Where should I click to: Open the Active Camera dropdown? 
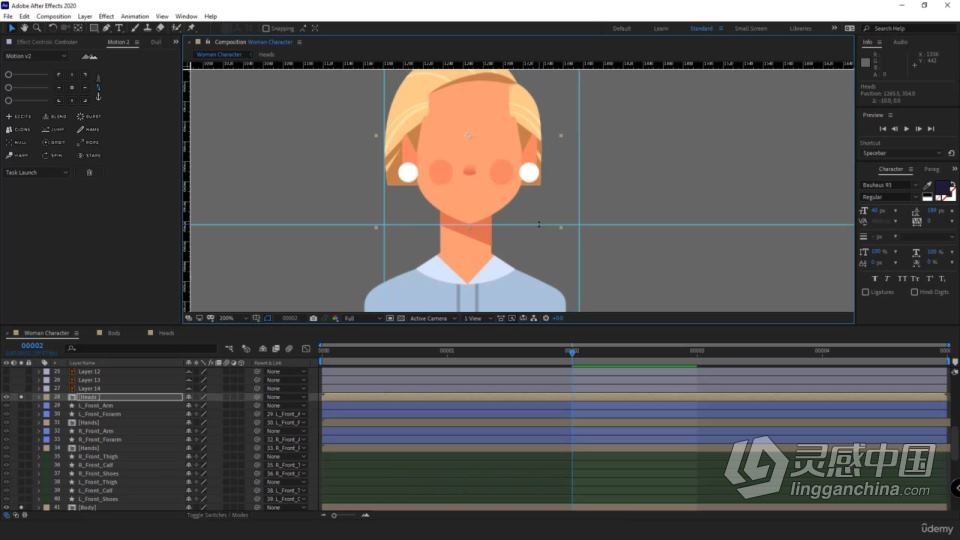pyautogui.click(x=433, y=318)
